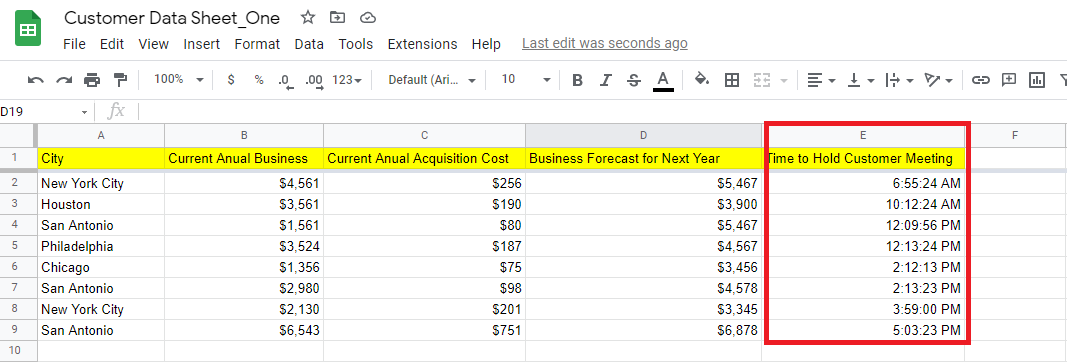The height and width of the screenshot is (362, 1067).
Task: Toggle Italic formatting
Action: [x=606, y=80]
